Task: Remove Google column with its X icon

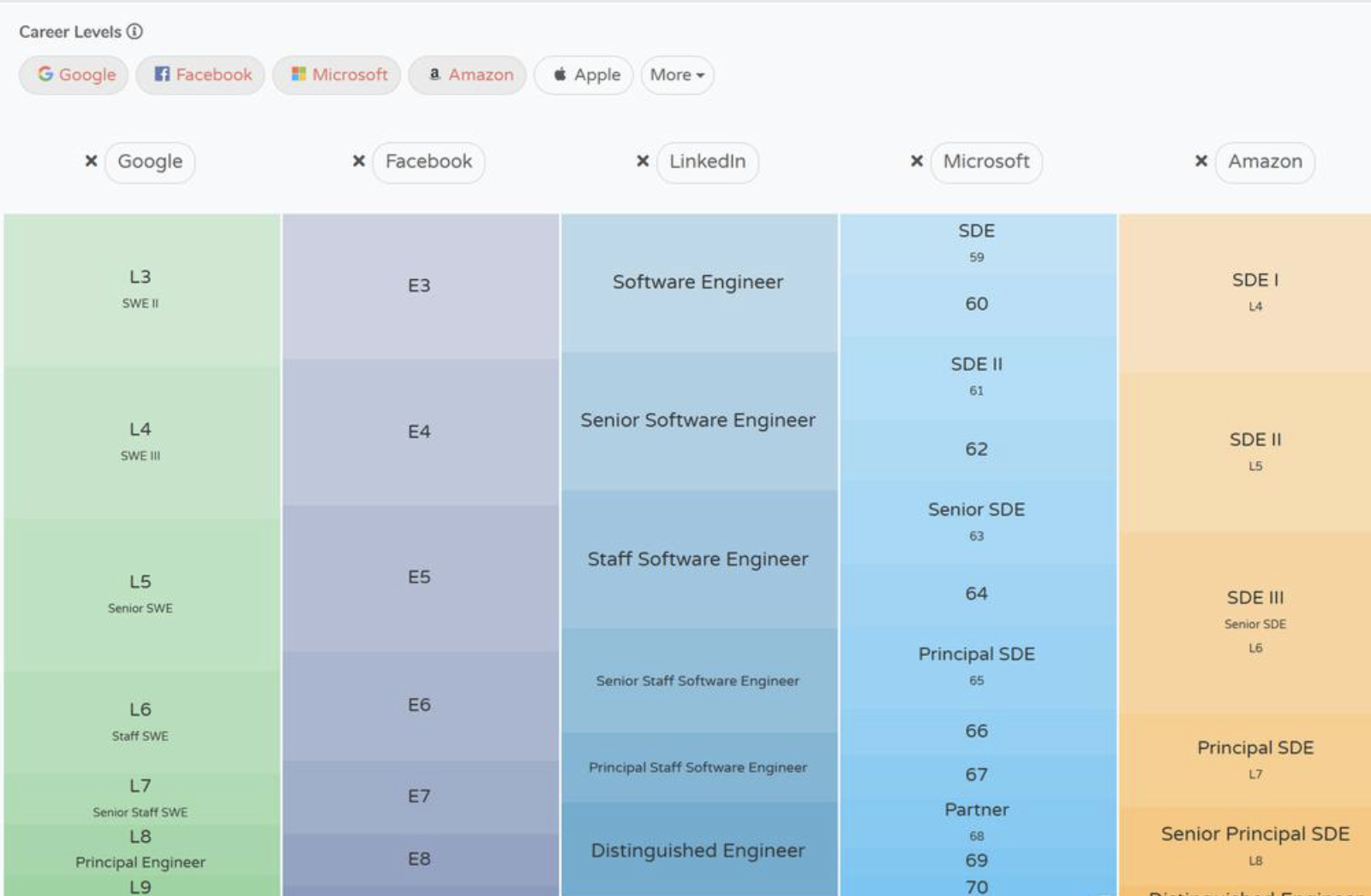Action: click(91, 161)
